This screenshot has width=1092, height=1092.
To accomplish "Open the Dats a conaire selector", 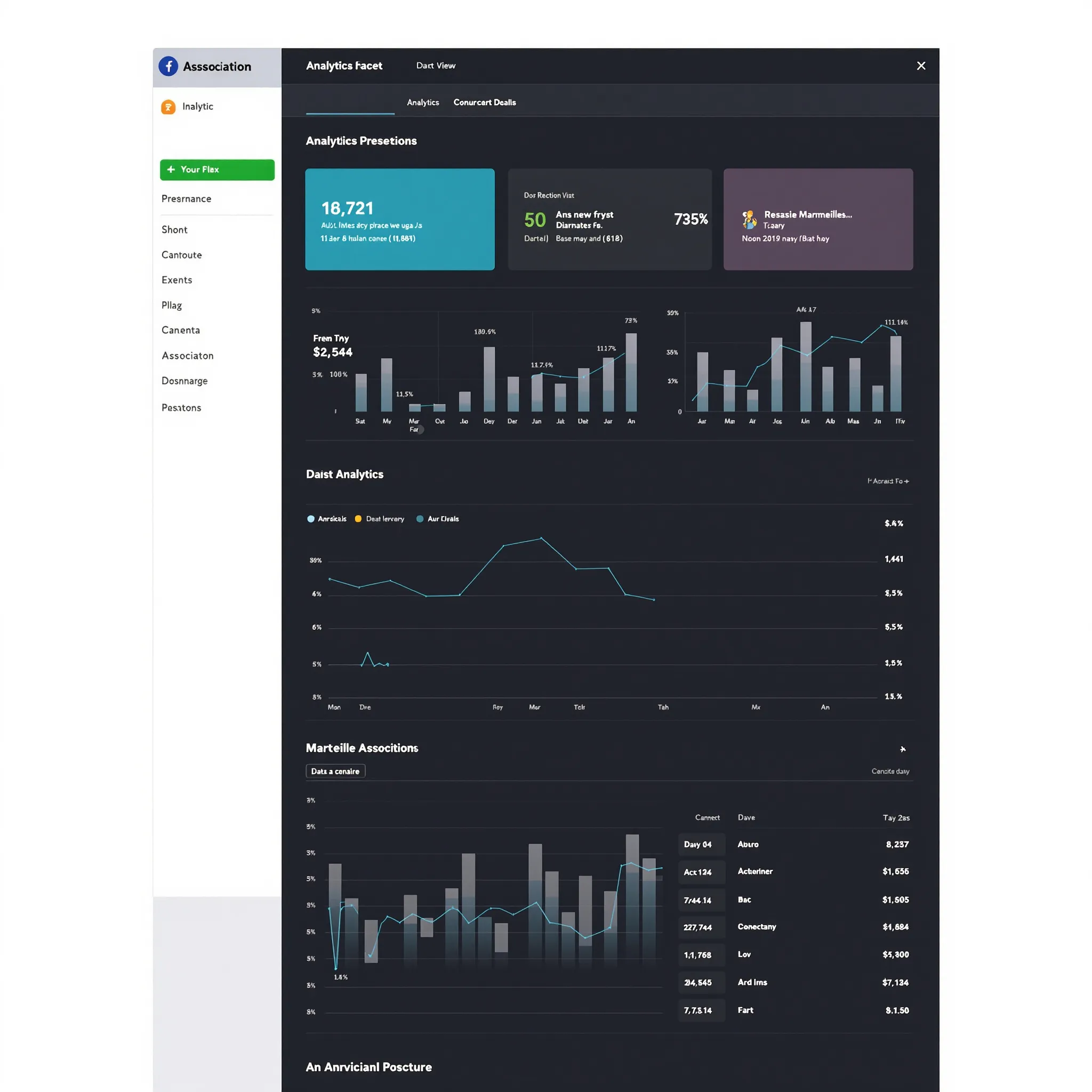I will point(335,771).
